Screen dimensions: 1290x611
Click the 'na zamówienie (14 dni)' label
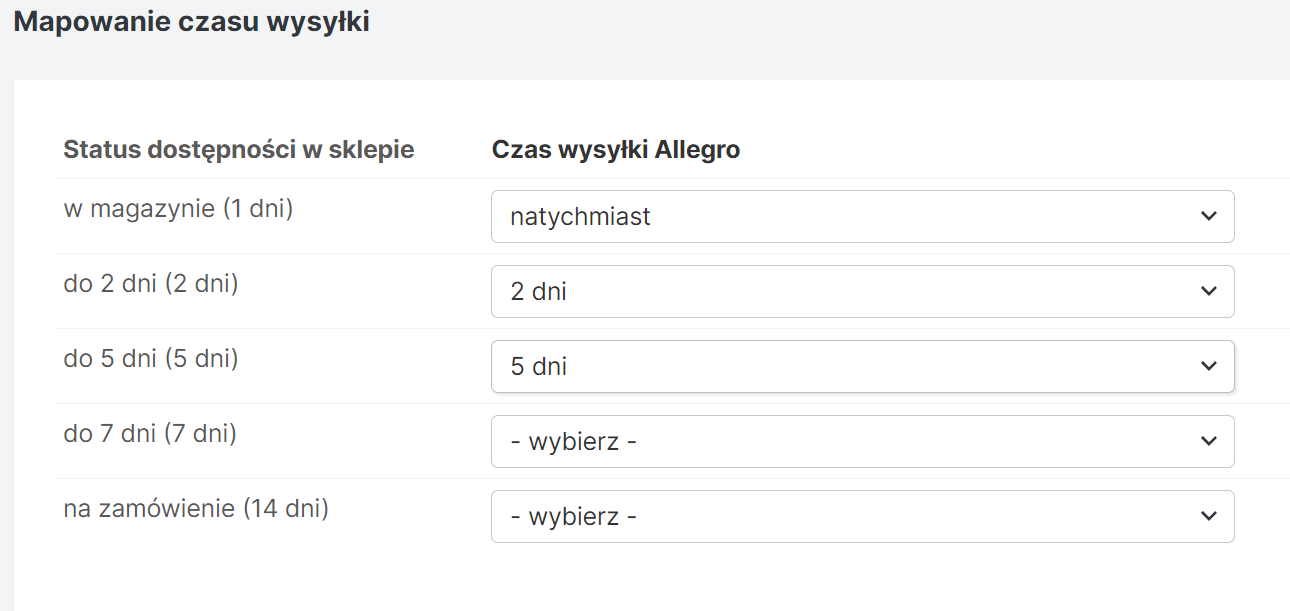[x=196, y=508]
